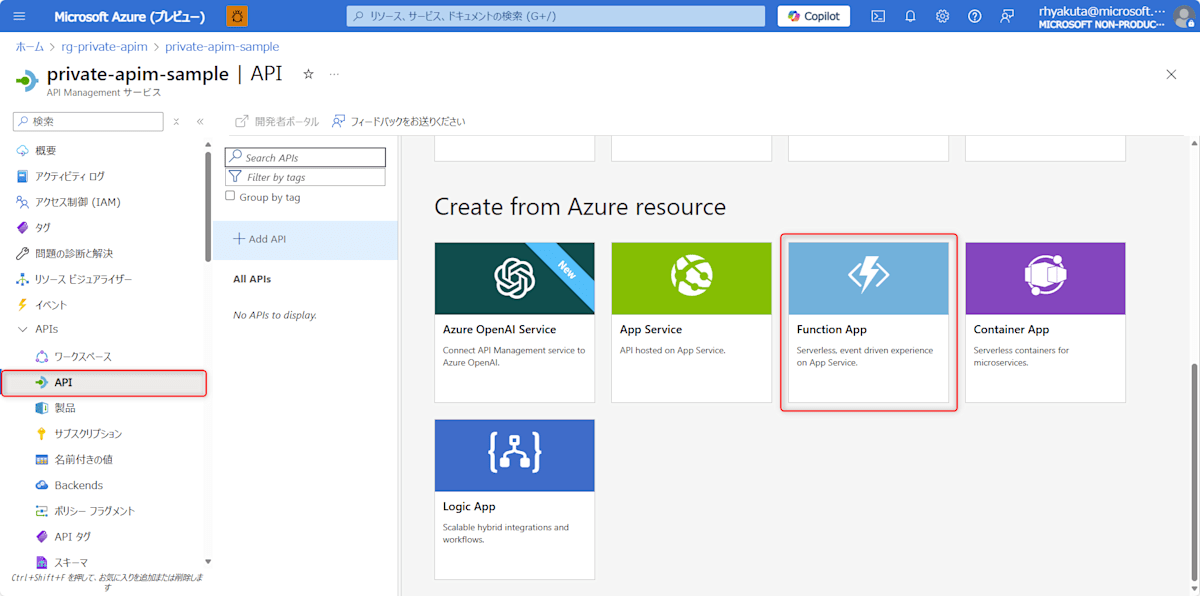
Task: Launch Cloud Shell from the header
Action: coord(878,16)
